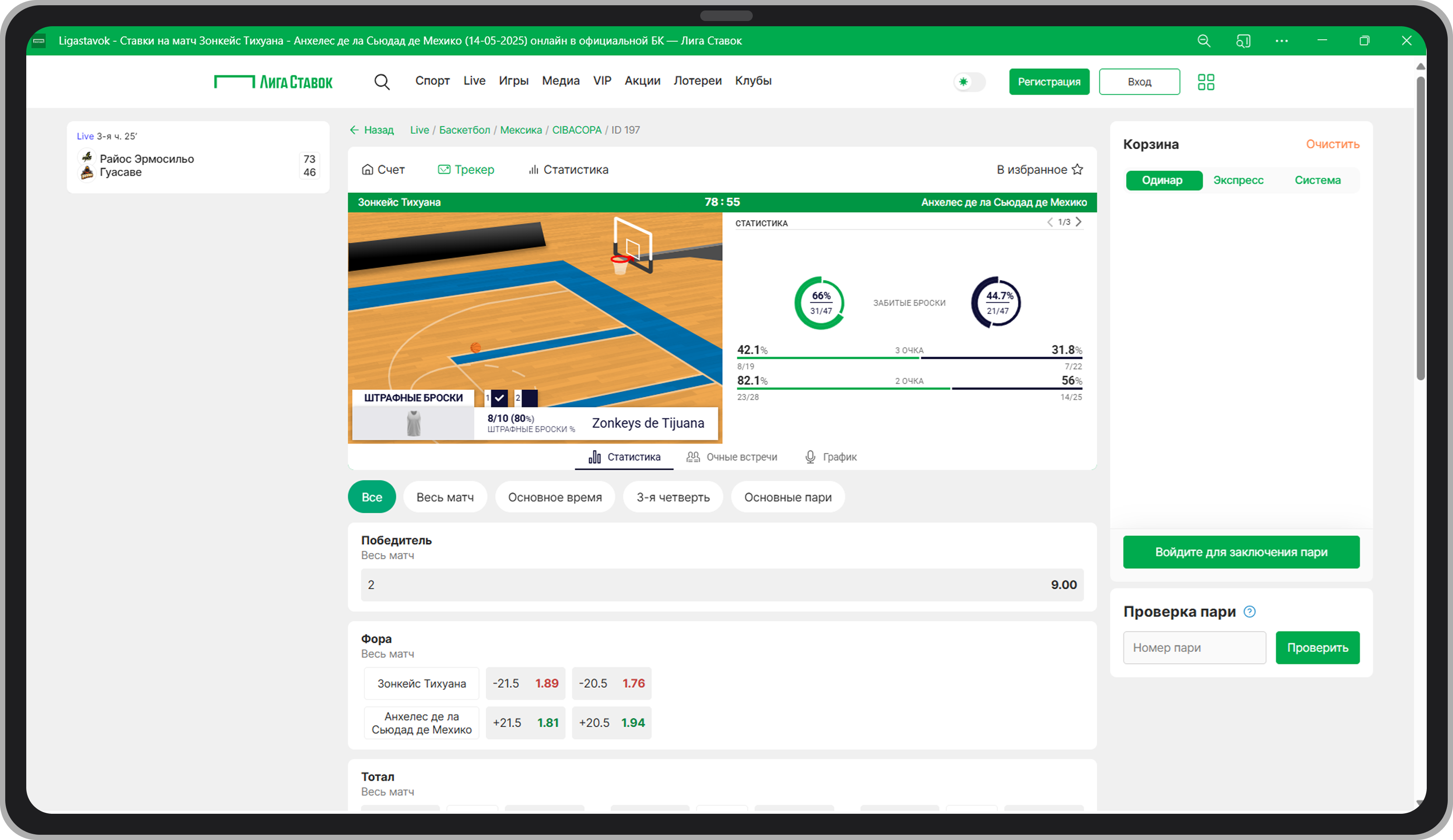Go to next statistics page arrow

click(x=1078, y=222)
